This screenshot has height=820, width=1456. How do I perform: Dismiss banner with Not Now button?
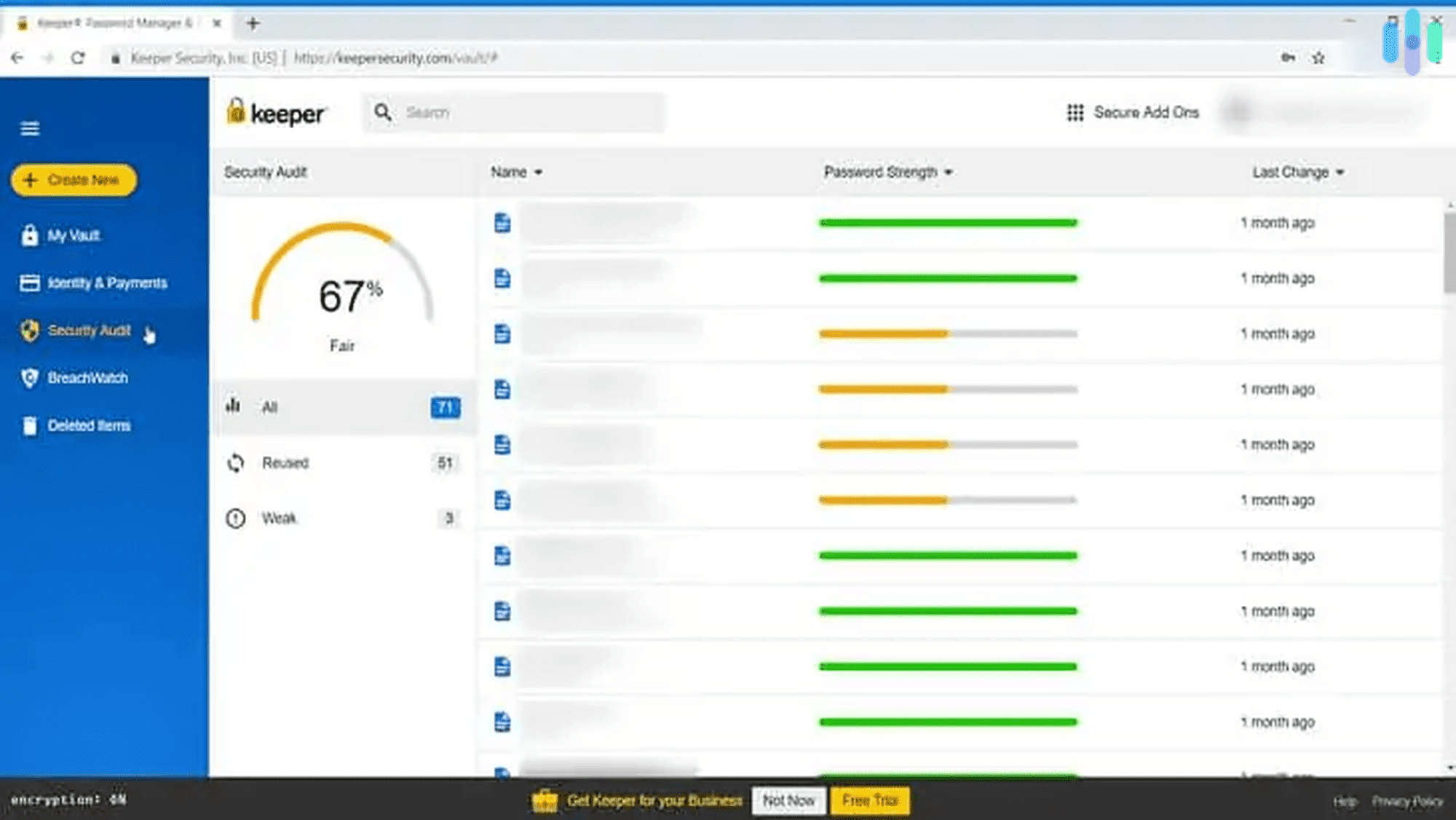[x=788, y=800]
